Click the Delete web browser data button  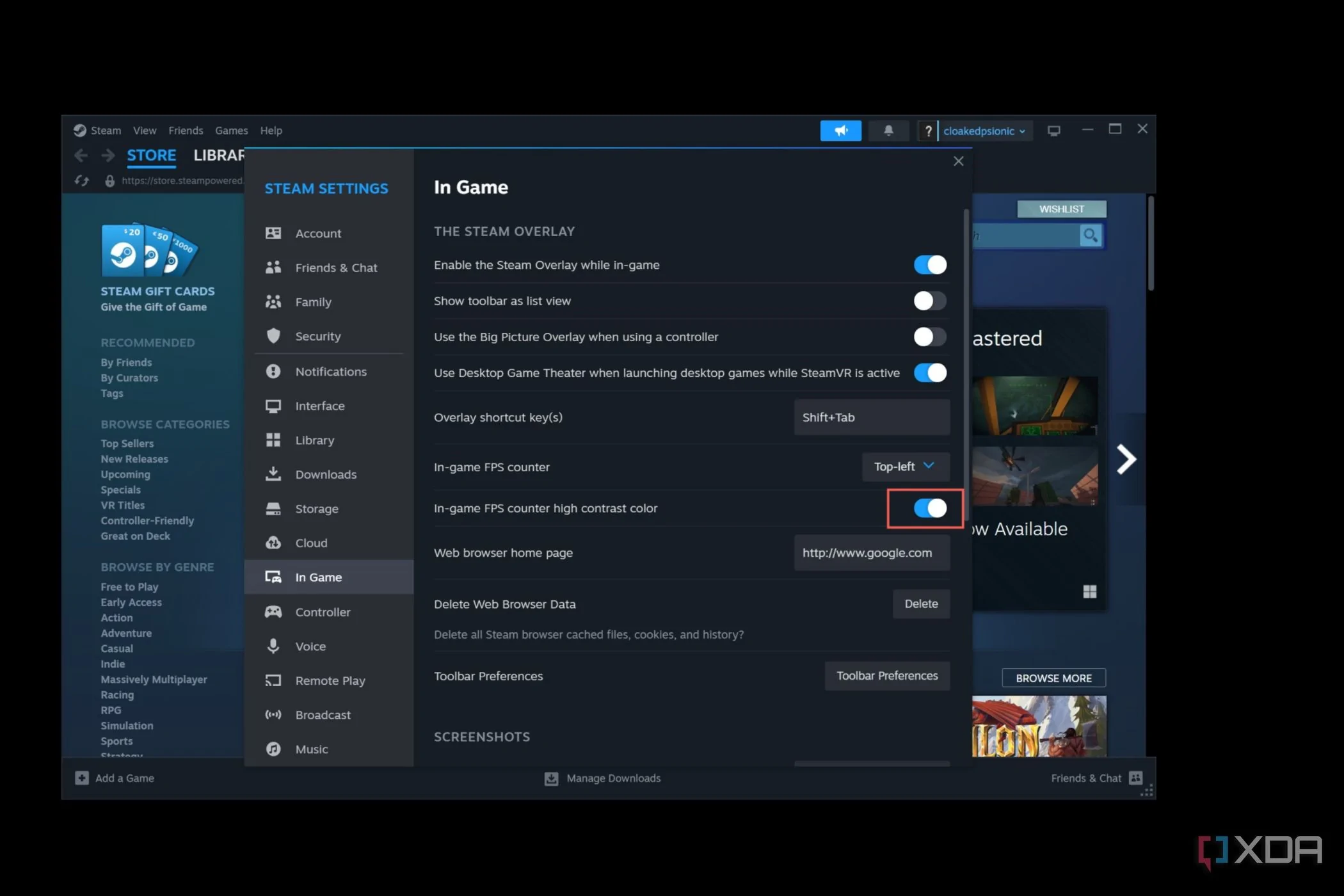(x=921, y=604)
